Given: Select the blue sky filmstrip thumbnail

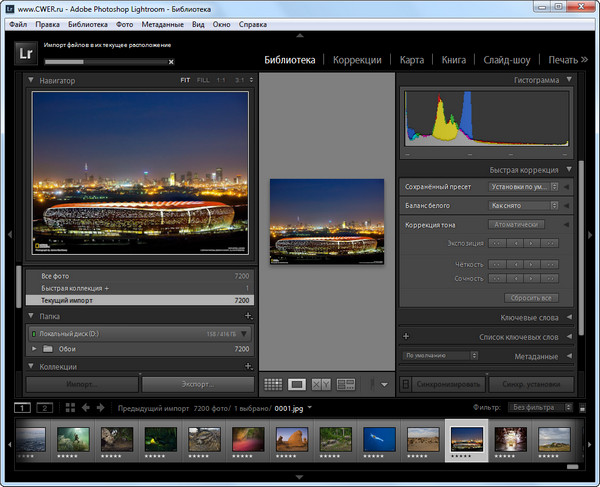Looking at the screenshot, I should [x=378, y=440].
